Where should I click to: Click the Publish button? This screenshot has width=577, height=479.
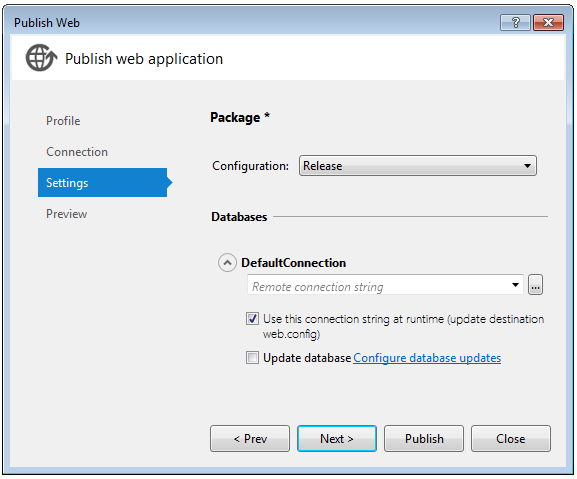coord(424,439)
